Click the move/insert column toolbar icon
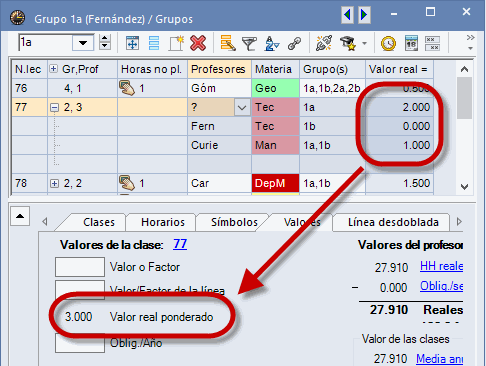486x366 pixels. pyautogui.click(x=132, y=43)
